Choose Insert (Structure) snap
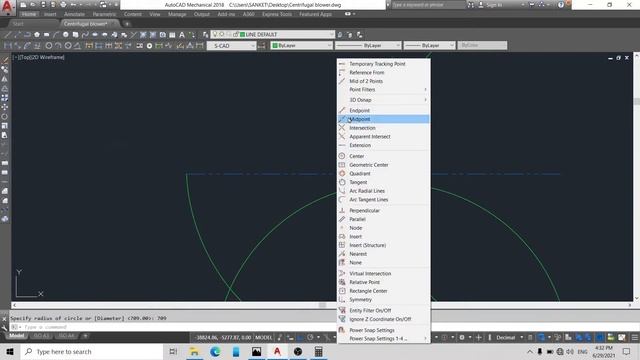Image resolution: width=640 pixels, height=360 pixels. [x=383, y=245]
